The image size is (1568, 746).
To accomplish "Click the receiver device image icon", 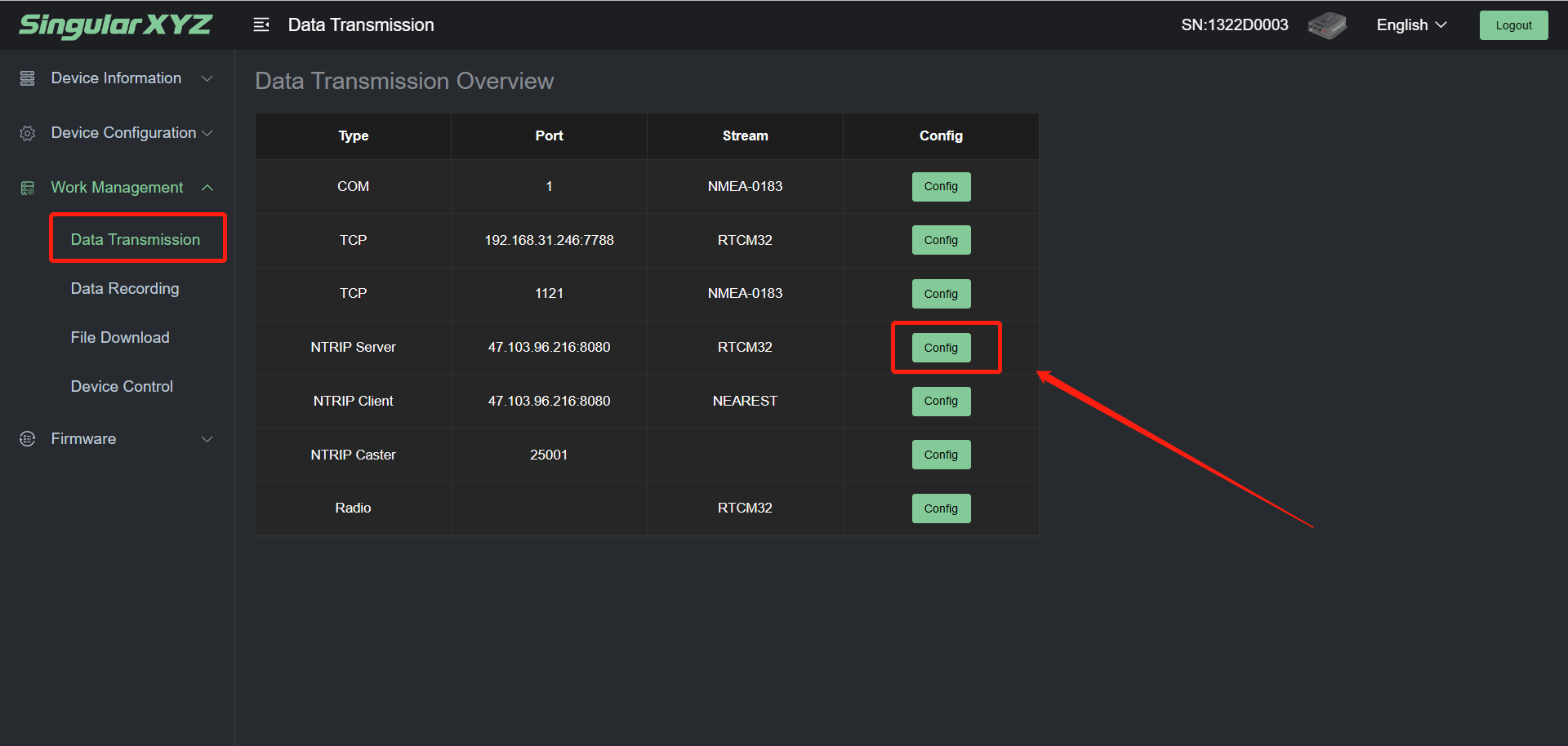I will [x=1327, y=25].
